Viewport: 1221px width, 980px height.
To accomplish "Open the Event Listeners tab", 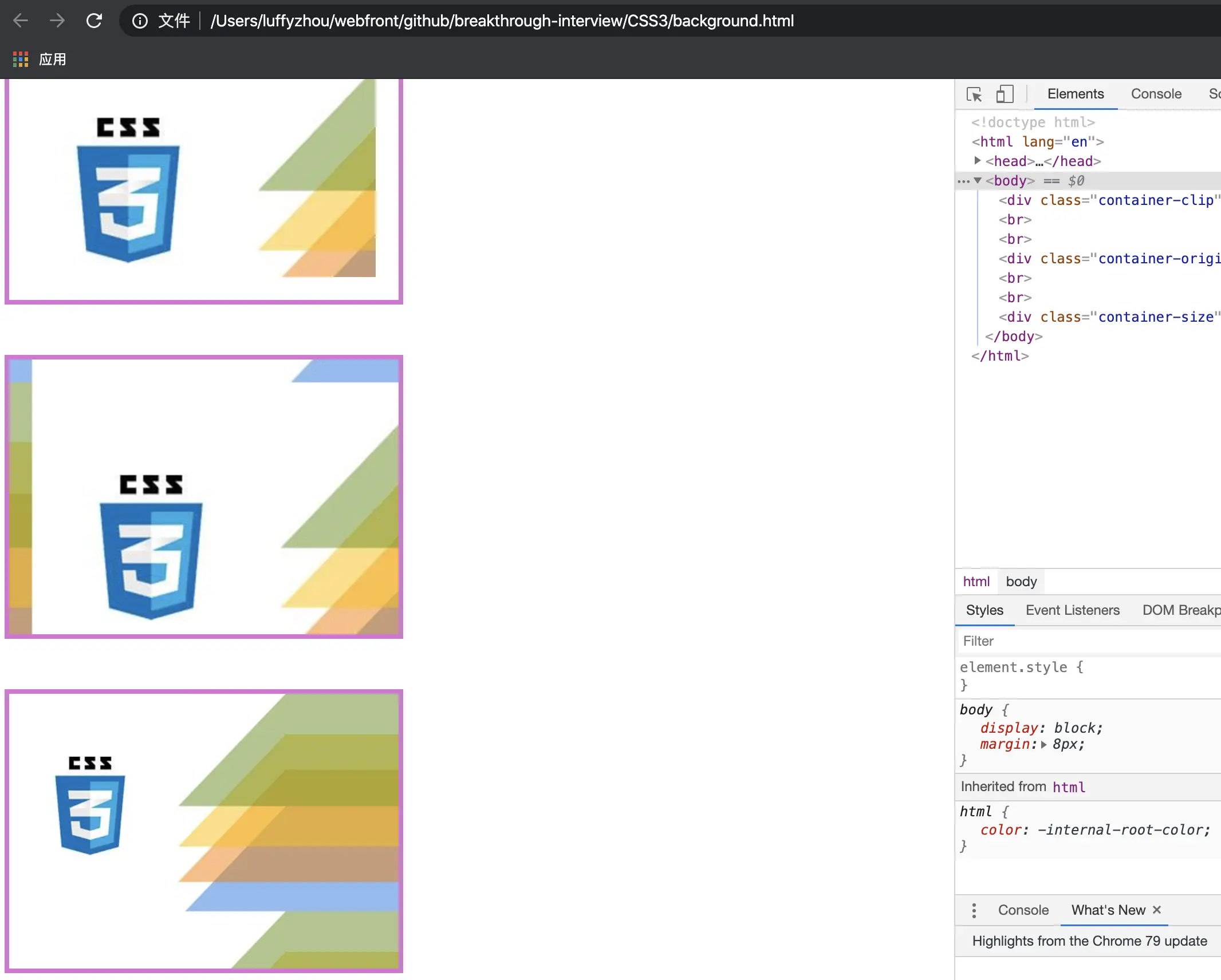I will pos(1072,610).
